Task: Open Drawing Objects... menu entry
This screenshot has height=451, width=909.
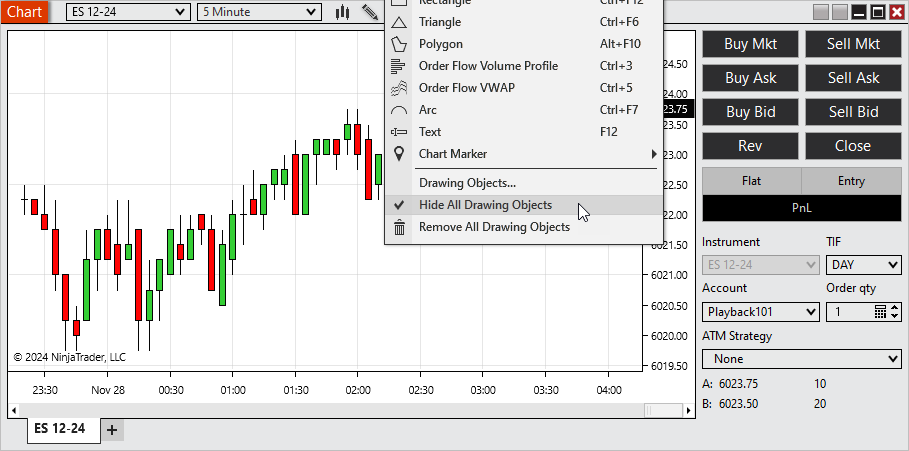Action: (x=467, y=183)
